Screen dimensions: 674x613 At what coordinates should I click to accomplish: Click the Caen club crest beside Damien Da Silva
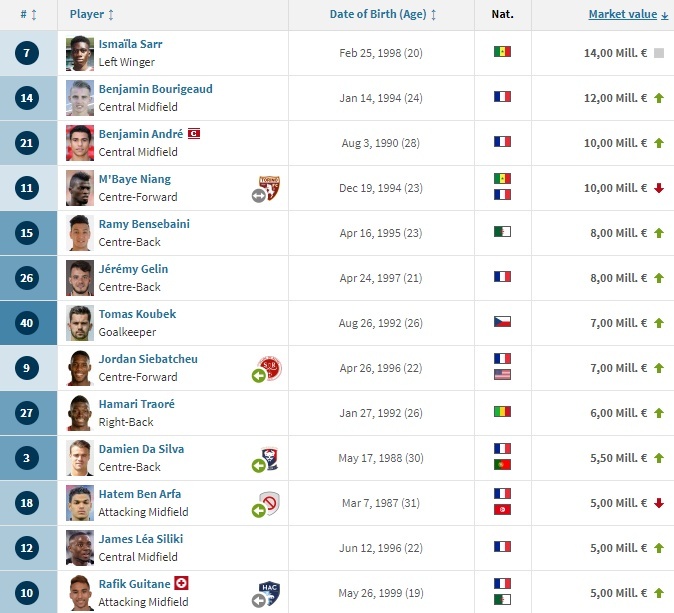point(268,458)
